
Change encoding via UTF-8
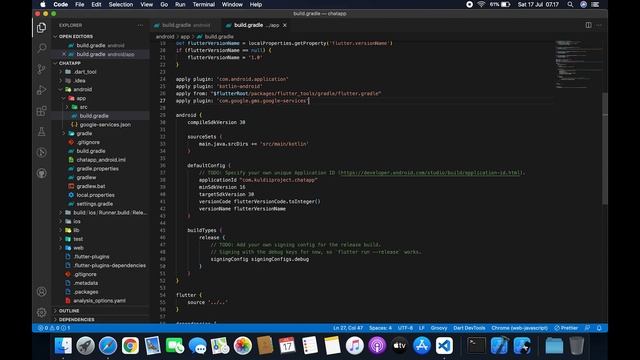405,328
